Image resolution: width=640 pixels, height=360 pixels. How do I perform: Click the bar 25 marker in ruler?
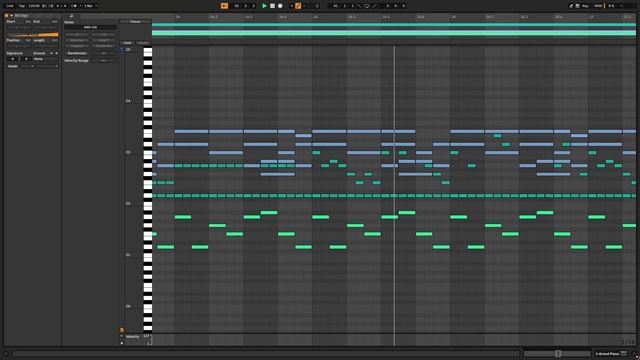pyautogui.click(x=316, y=17)
